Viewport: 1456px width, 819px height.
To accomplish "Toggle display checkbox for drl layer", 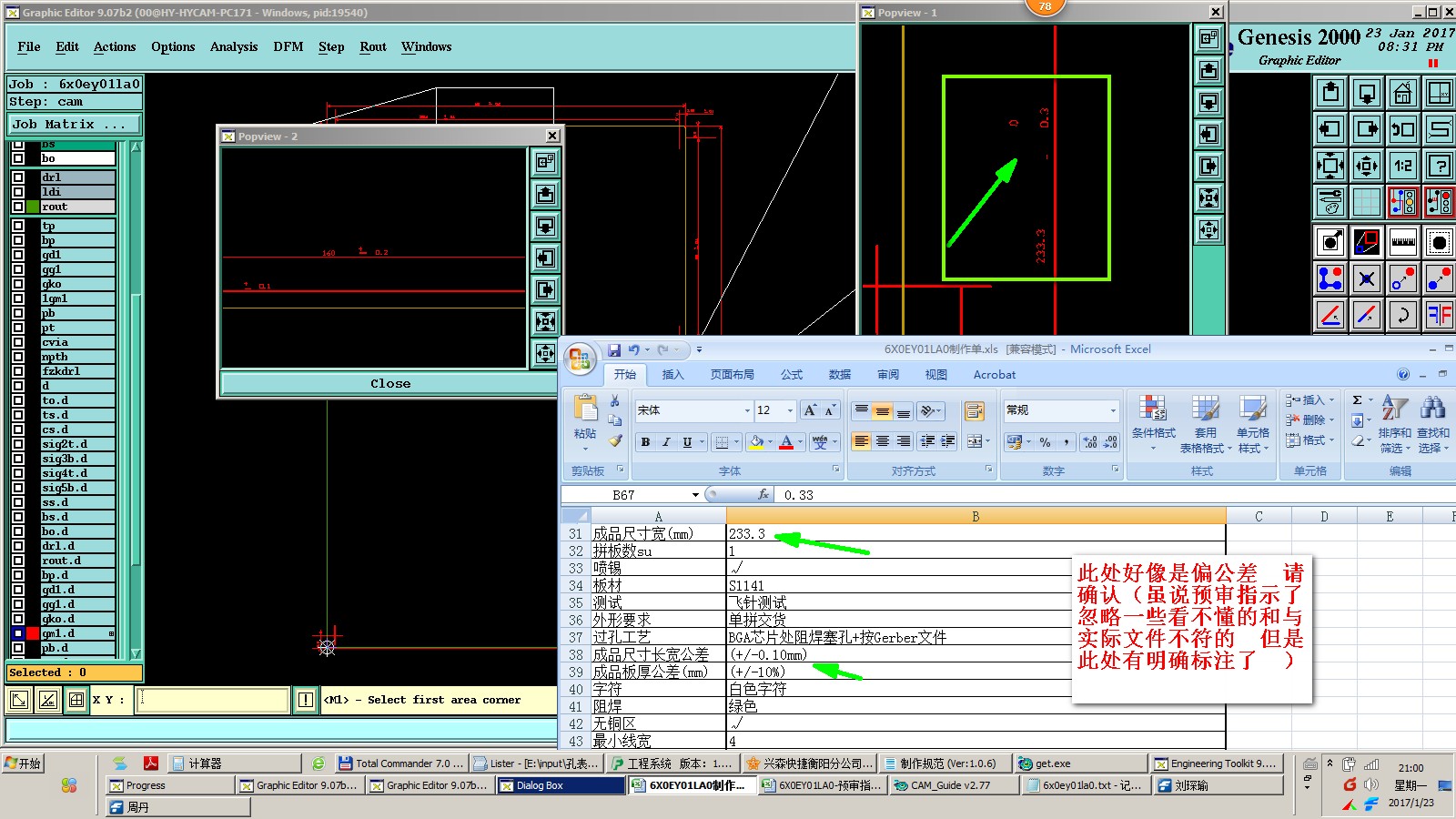I will tap(18, 177).
